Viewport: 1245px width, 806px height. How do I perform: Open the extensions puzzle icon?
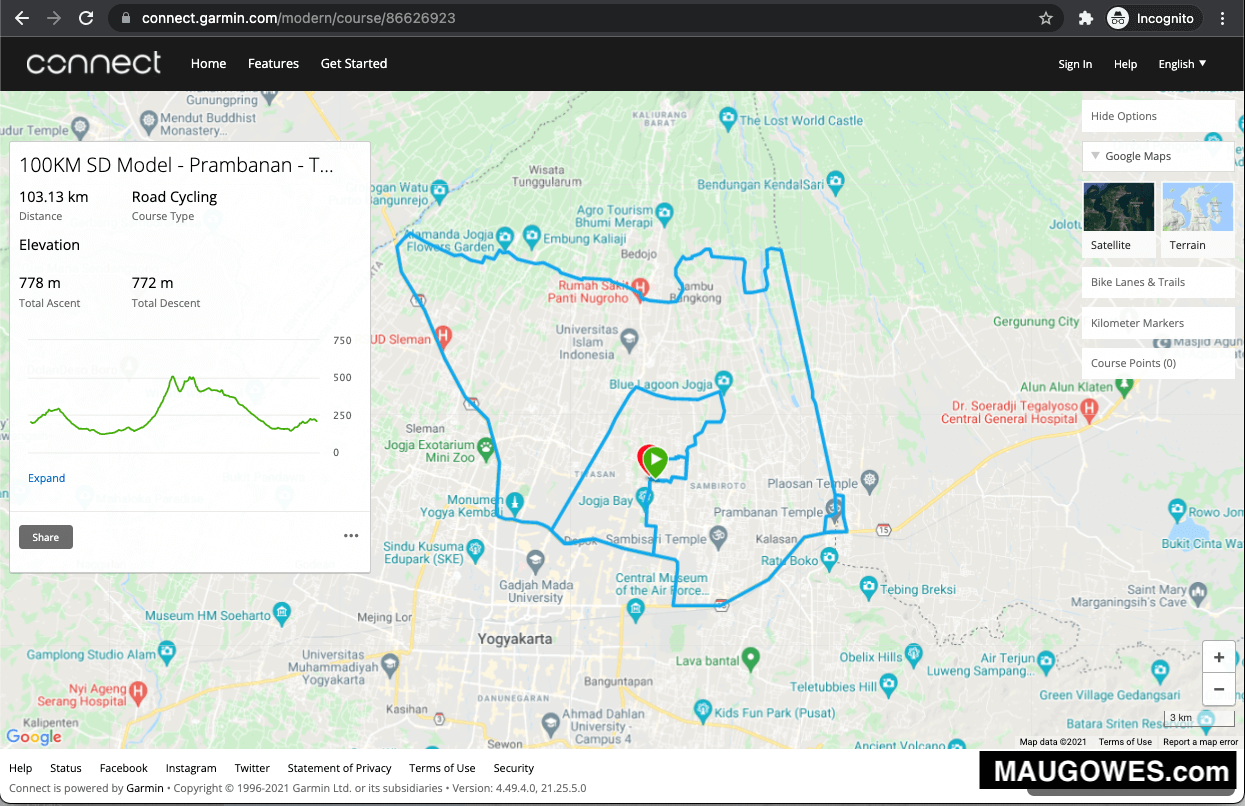(1085, 18)
